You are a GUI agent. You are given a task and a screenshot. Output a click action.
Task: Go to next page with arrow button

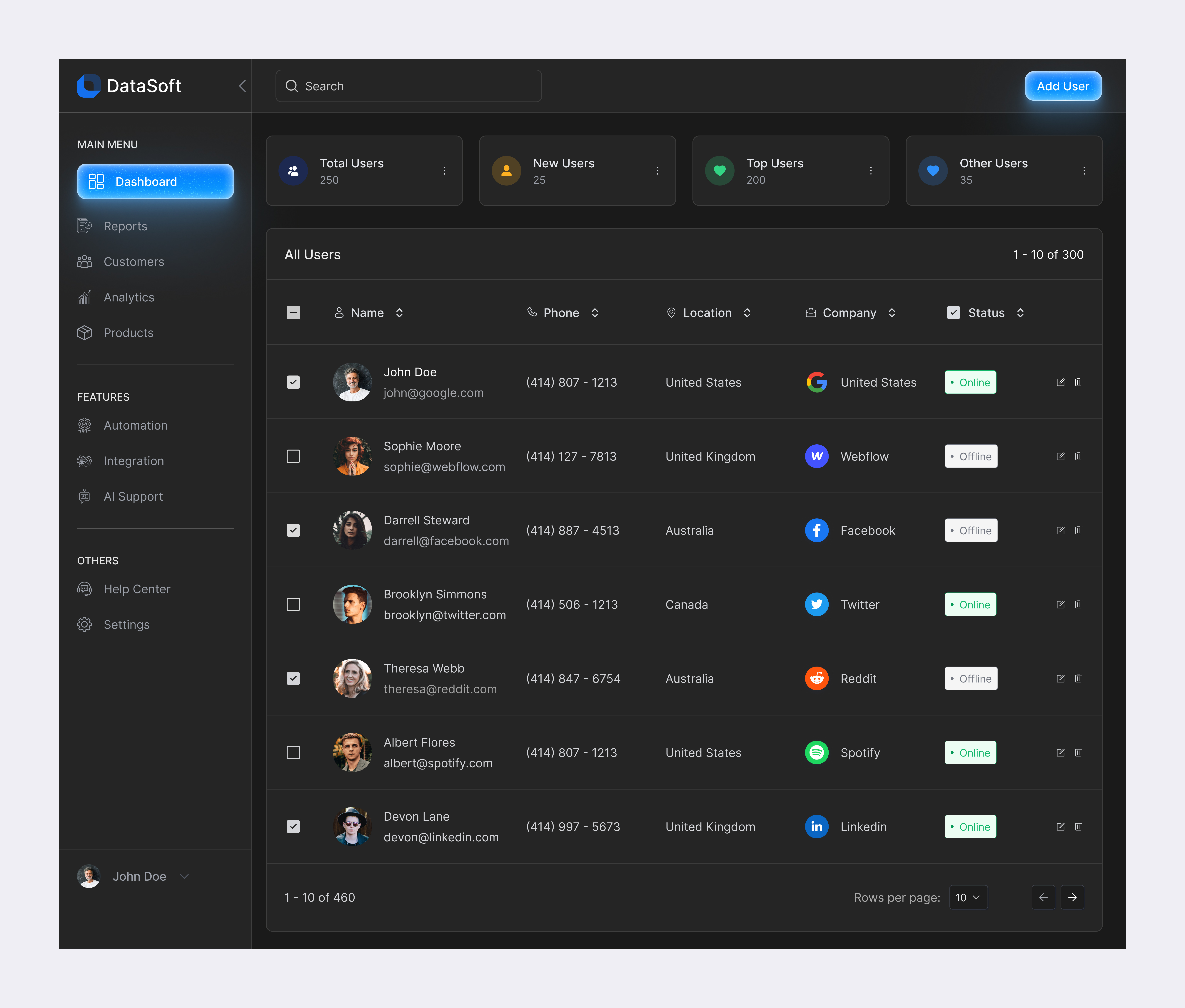1072,897
